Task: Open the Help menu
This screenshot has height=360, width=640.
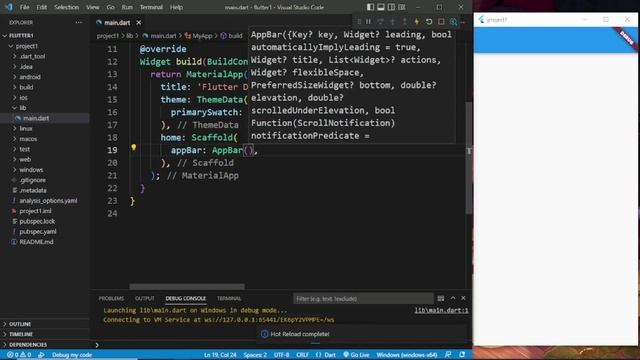Action: tap(176, 7)
